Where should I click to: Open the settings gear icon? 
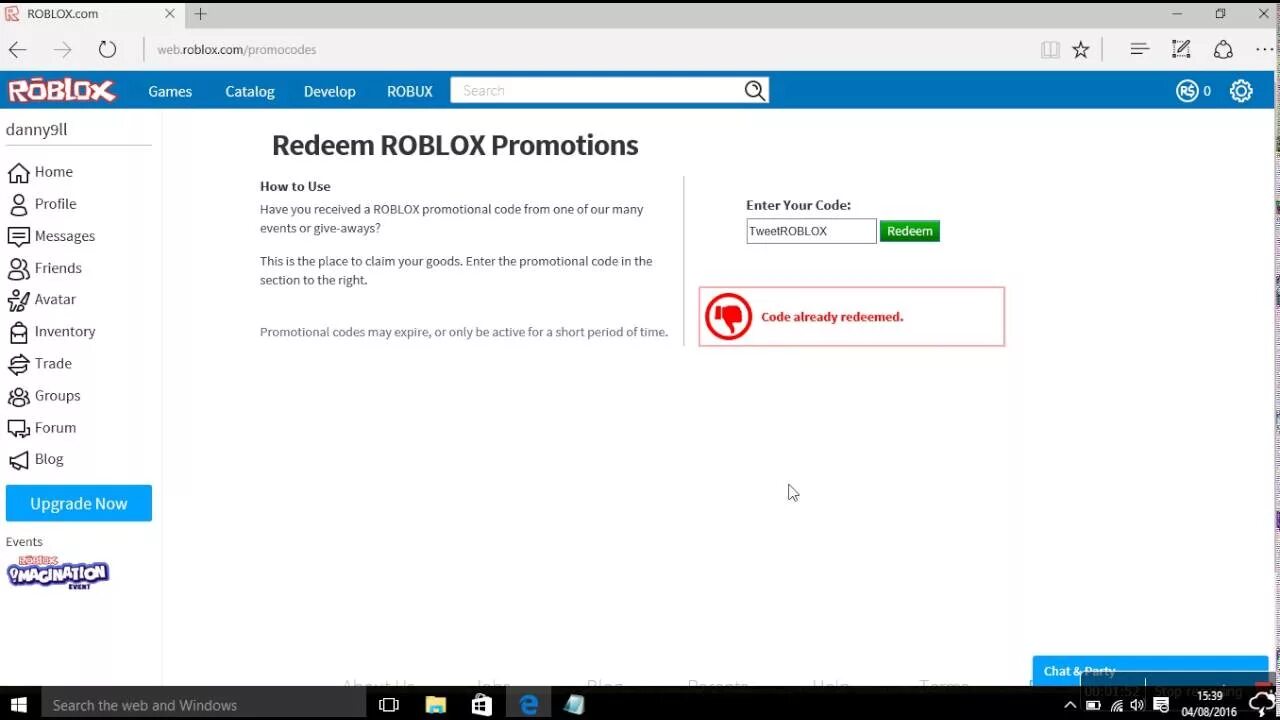[1241, 91]
